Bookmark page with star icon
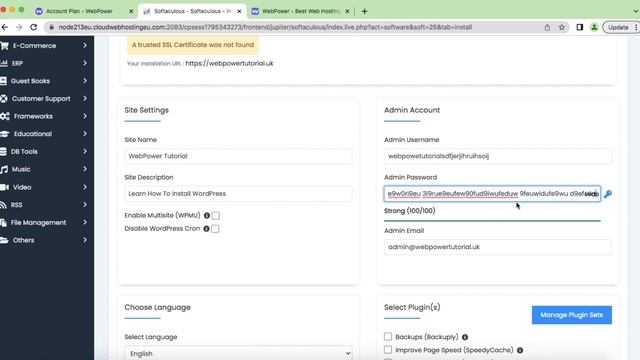 pos(562,27)
